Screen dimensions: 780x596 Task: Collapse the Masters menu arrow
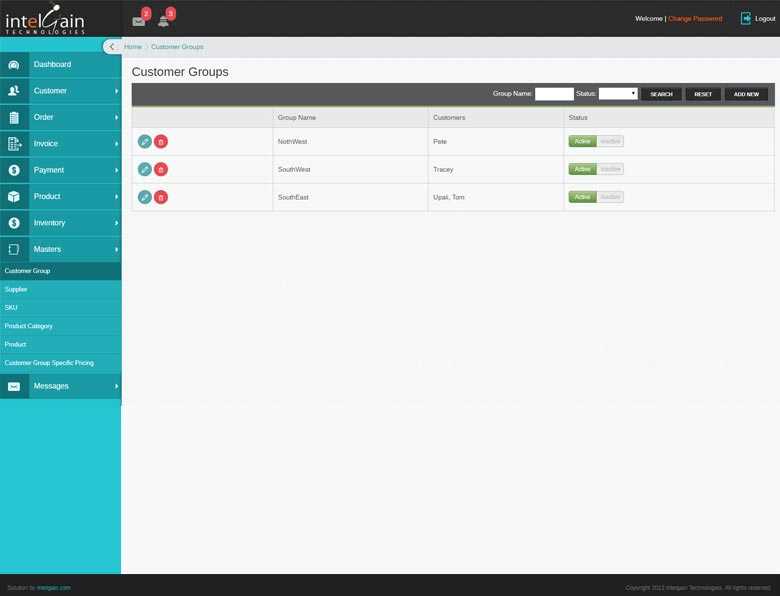(x=116, y=249)
